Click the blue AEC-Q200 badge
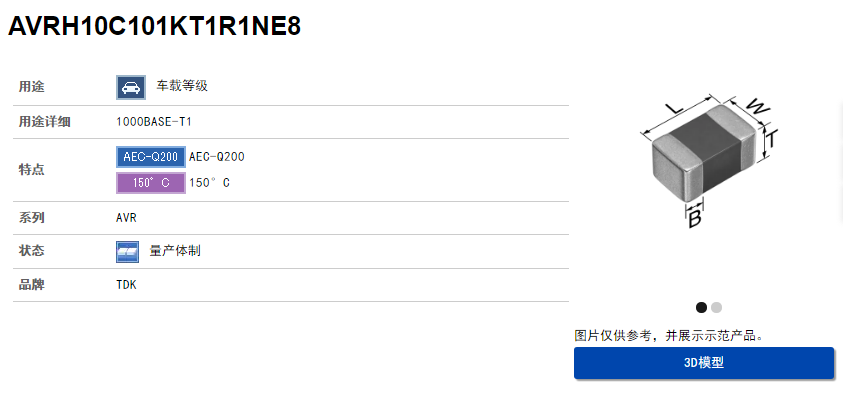The width and height of the screenshot is (843, 395). click(151, 157)
